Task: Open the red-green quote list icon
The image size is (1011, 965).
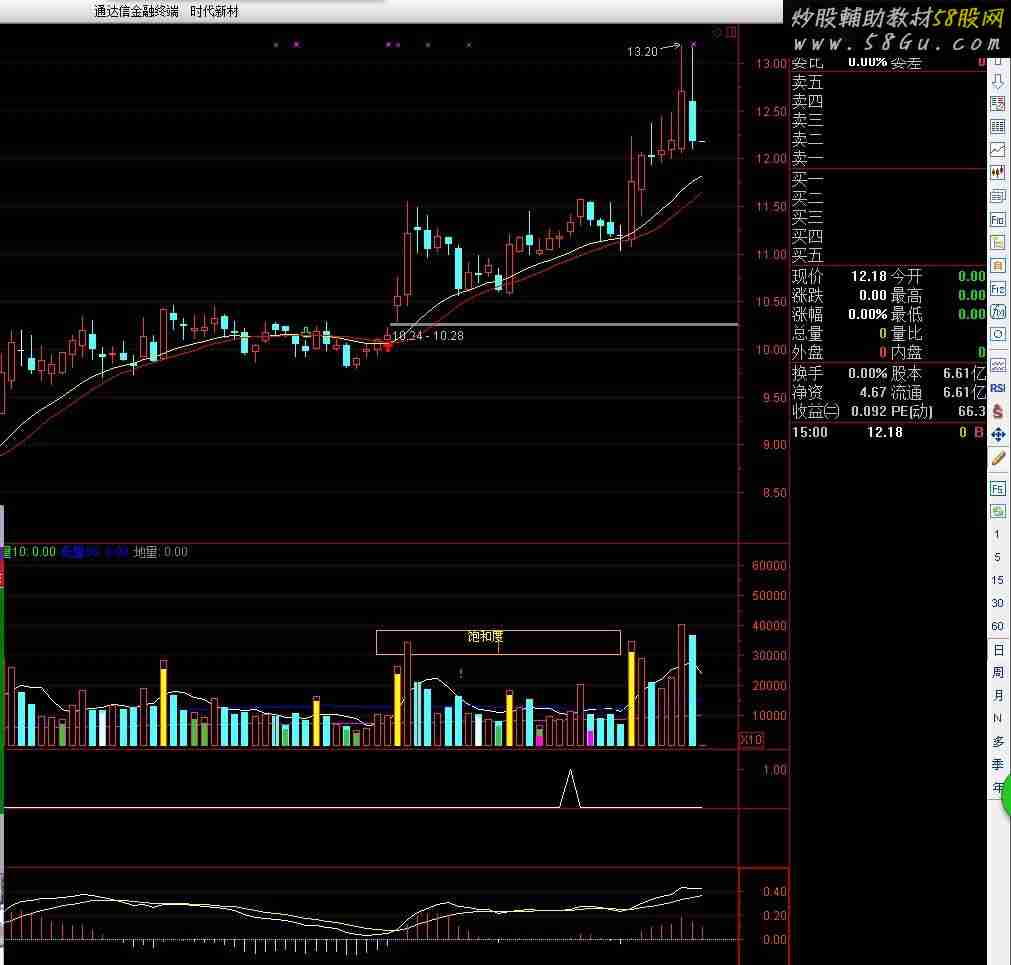Action: tap(997, 104)
